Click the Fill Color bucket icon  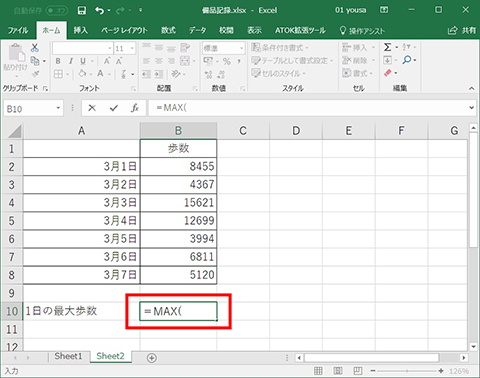click(x=82, y=73)
